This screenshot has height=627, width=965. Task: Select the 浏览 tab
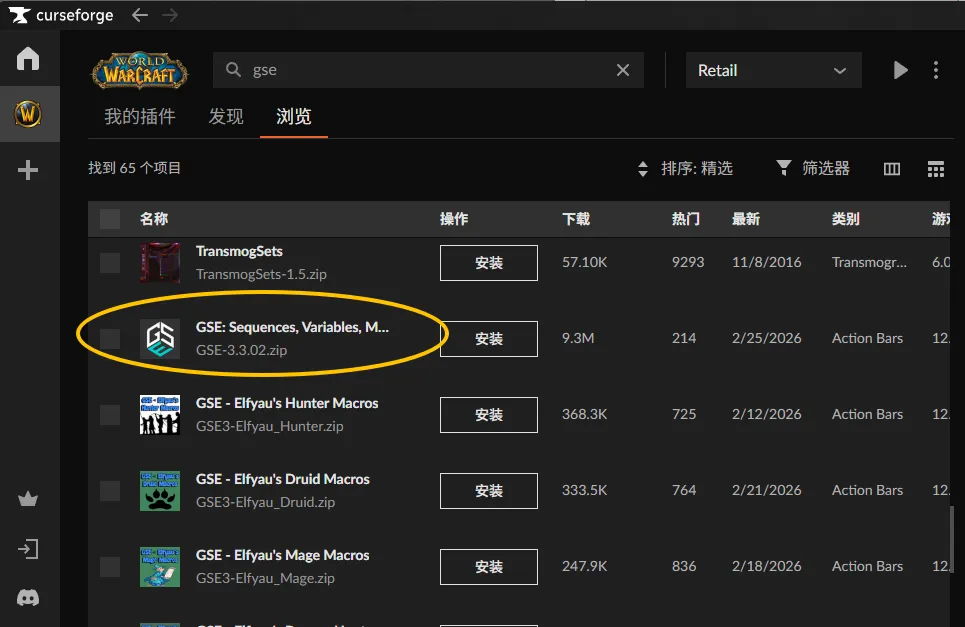(x=294, y=116)
